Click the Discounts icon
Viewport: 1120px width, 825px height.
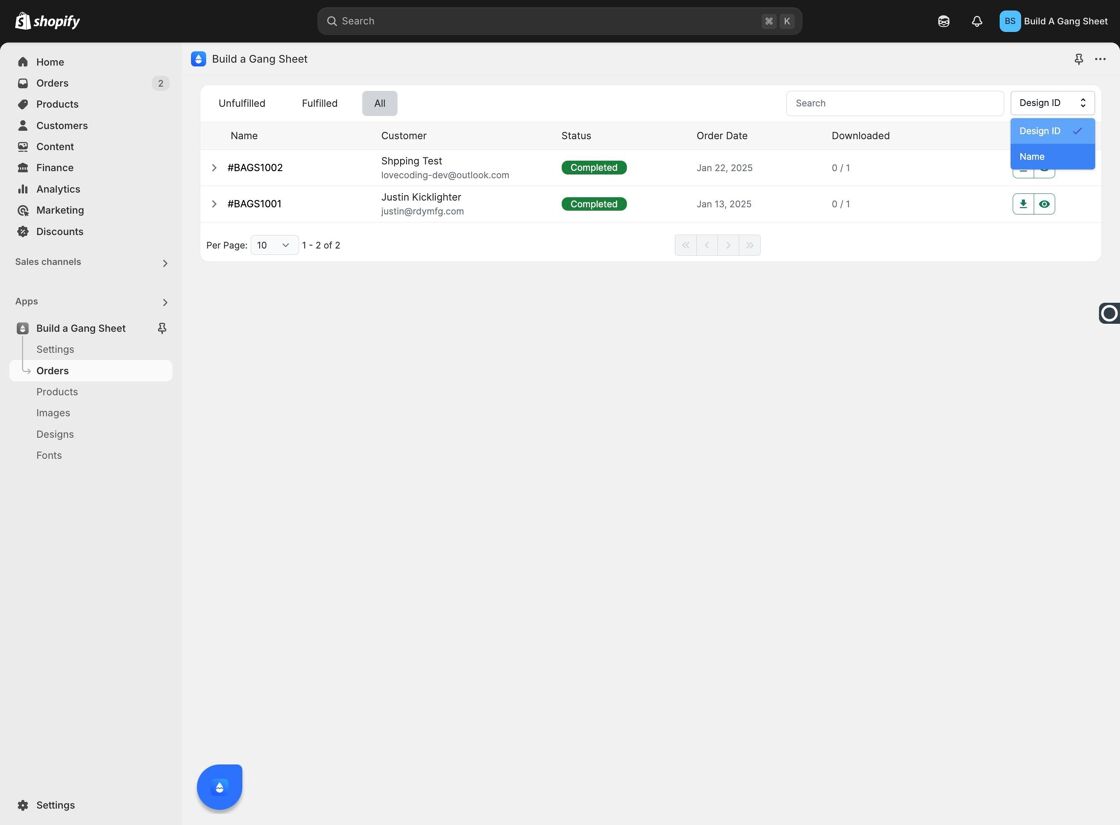click(23, 231)
